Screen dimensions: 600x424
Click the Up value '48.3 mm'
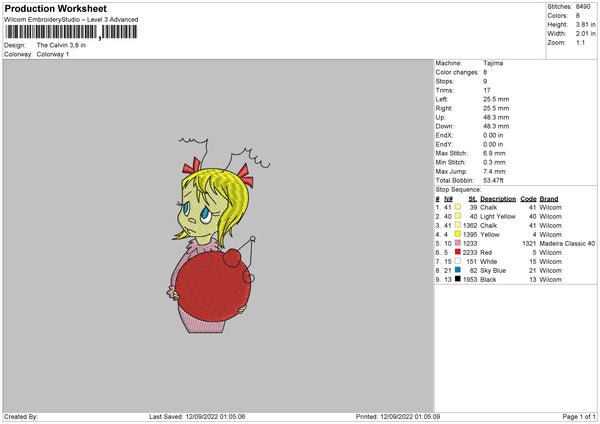496,117
